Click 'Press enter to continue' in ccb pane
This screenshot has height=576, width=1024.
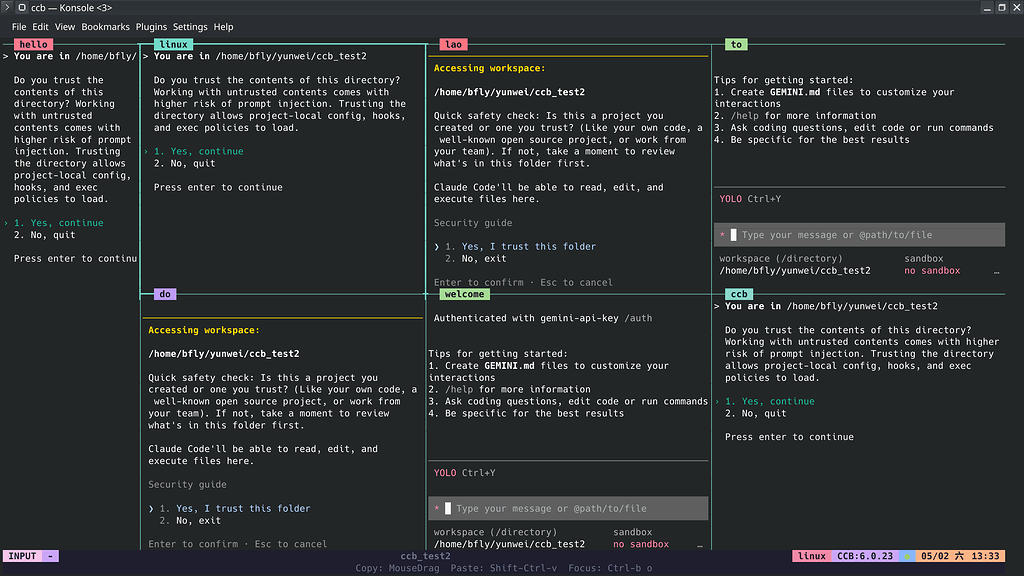click(x=789, y=437)
